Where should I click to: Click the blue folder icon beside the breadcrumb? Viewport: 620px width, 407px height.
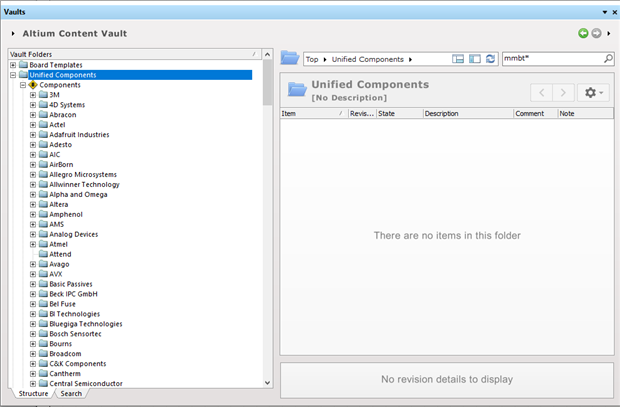[x=289, y=58]
